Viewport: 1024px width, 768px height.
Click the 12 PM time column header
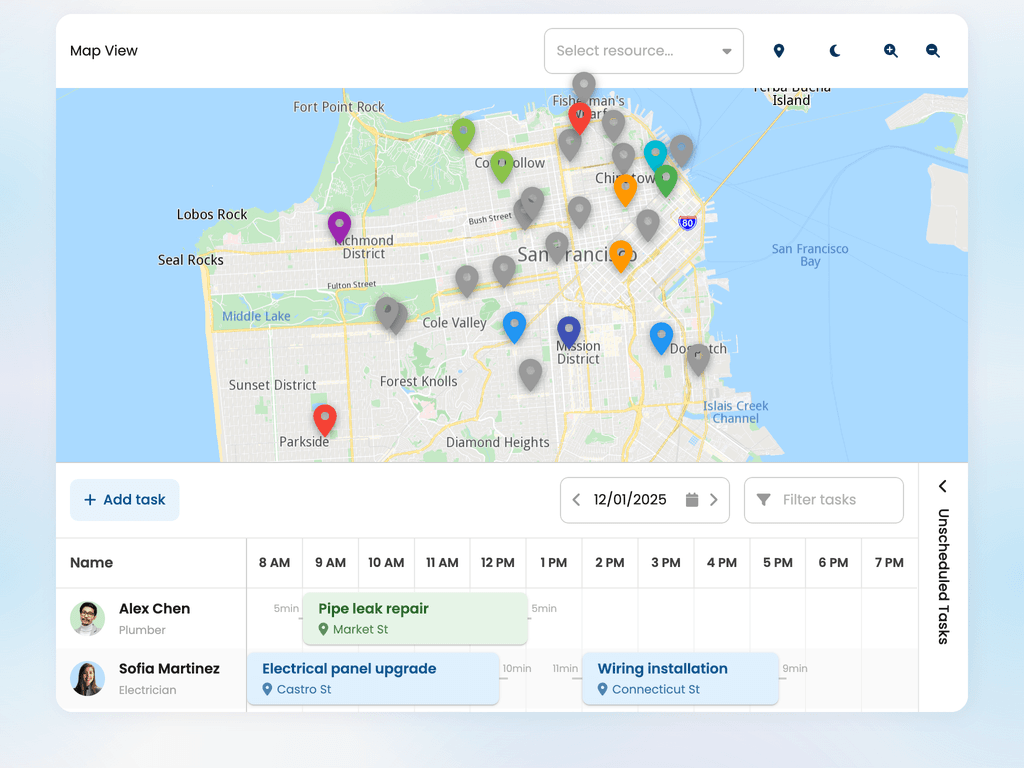point(498,563)
